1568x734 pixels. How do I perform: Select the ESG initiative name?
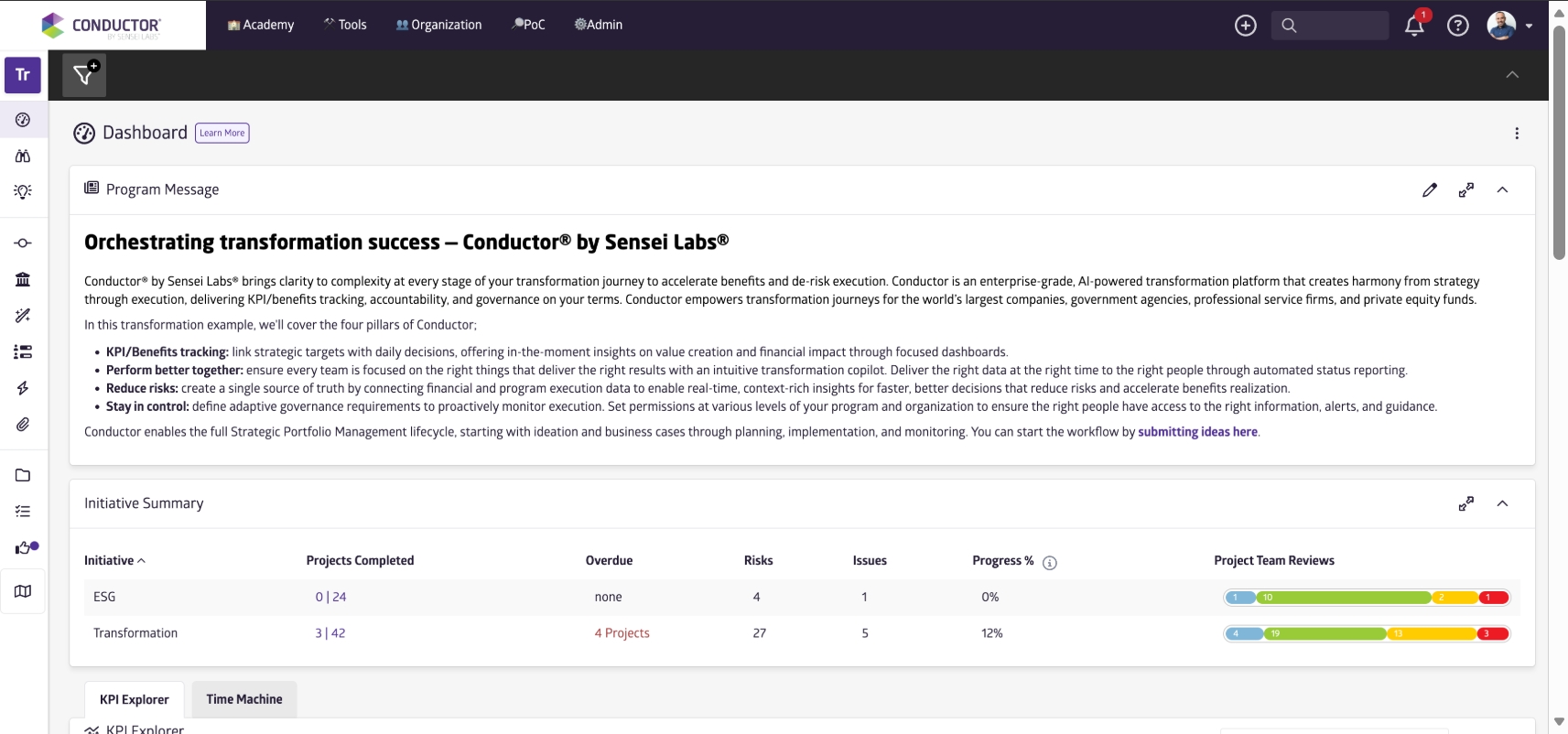click(104, 597)
